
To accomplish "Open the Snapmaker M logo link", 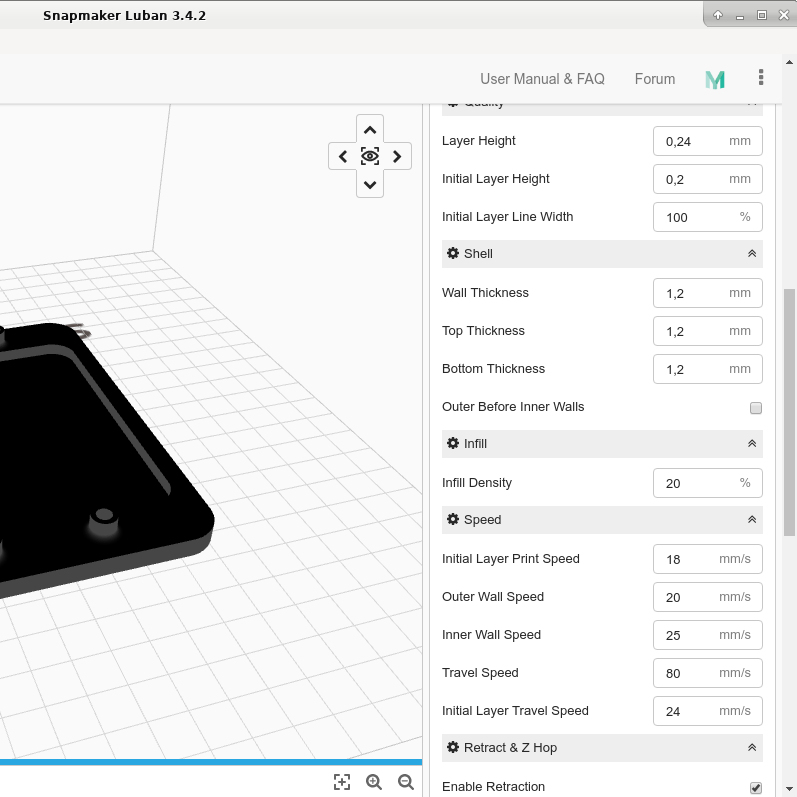I will pos(715,80).
